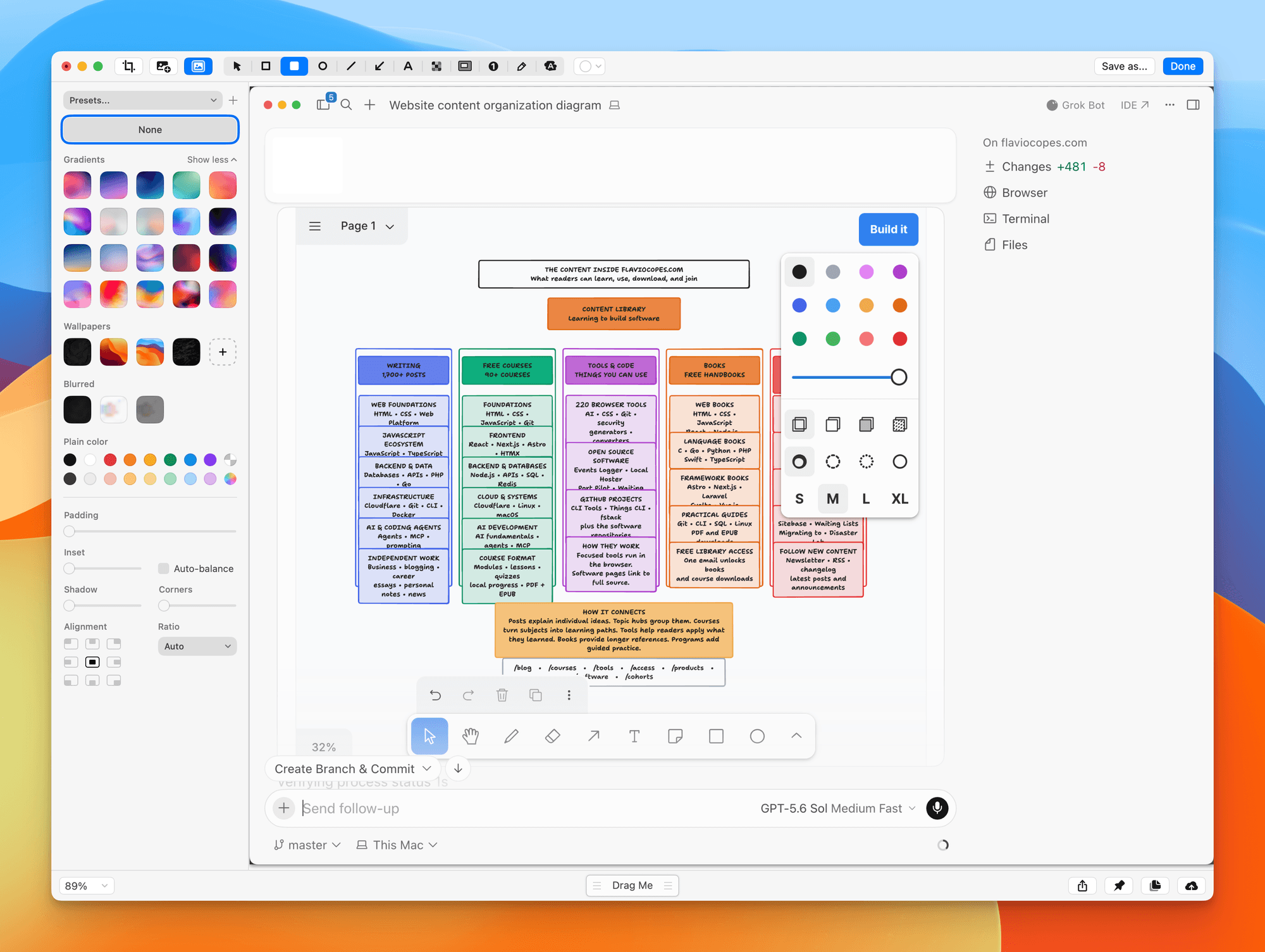Open the three-dots more menu in header
1265x952 pixels.
[x=1170, y=105]
